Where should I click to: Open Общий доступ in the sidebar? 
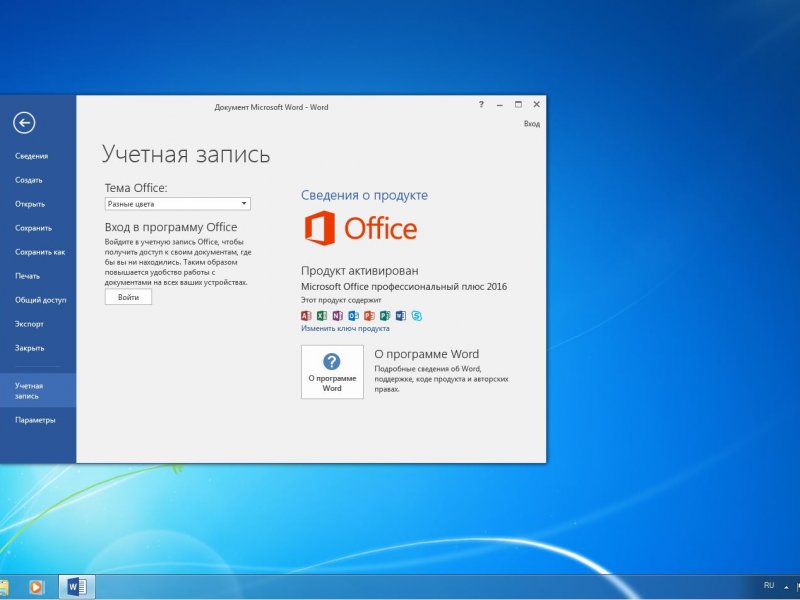point(41,300)
